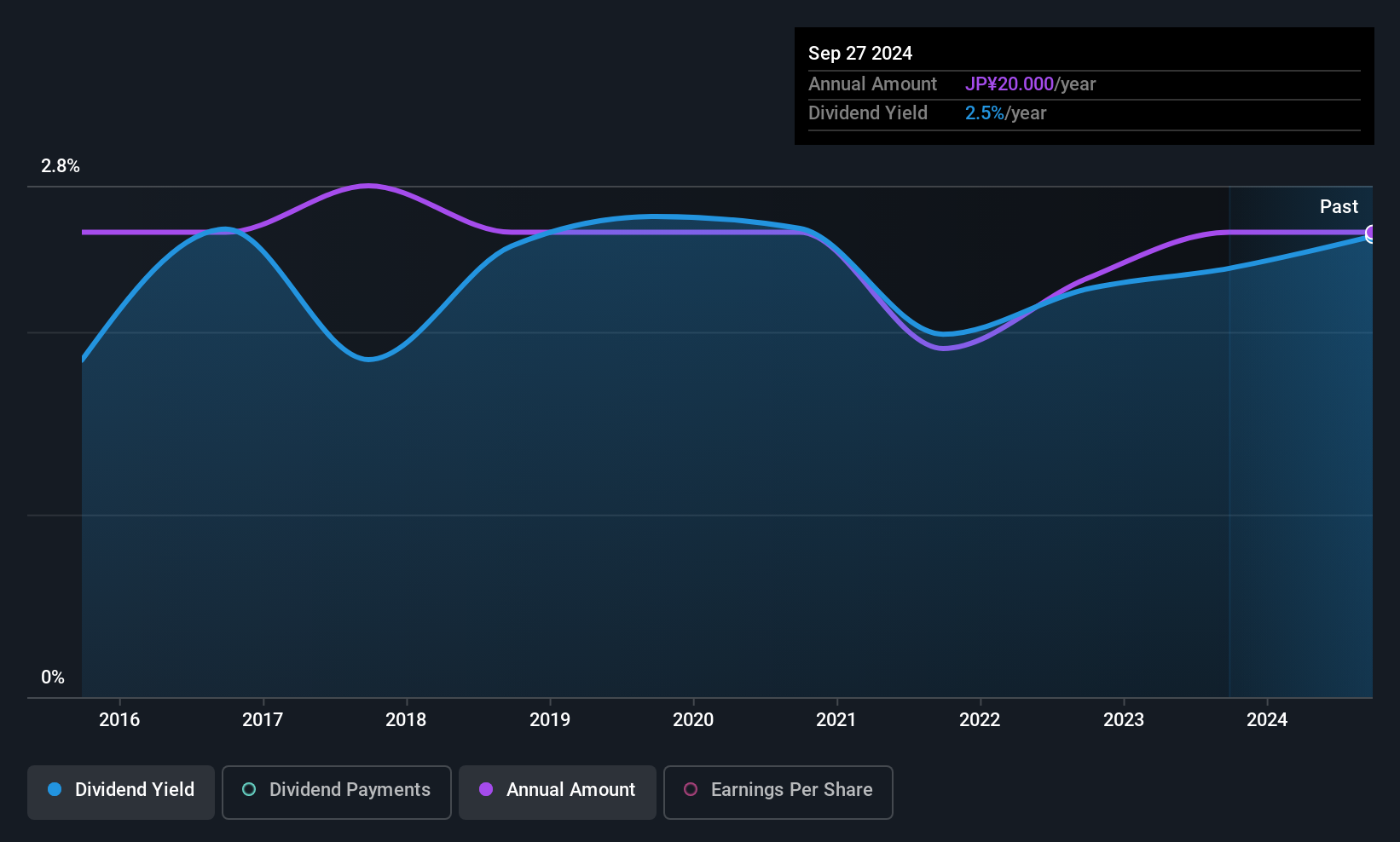Image resolution: width=1400 pixels, height=842 pixels.
Task: Click the Sep 27 2024 data point marker
Action: click(x=1371, y=234)
